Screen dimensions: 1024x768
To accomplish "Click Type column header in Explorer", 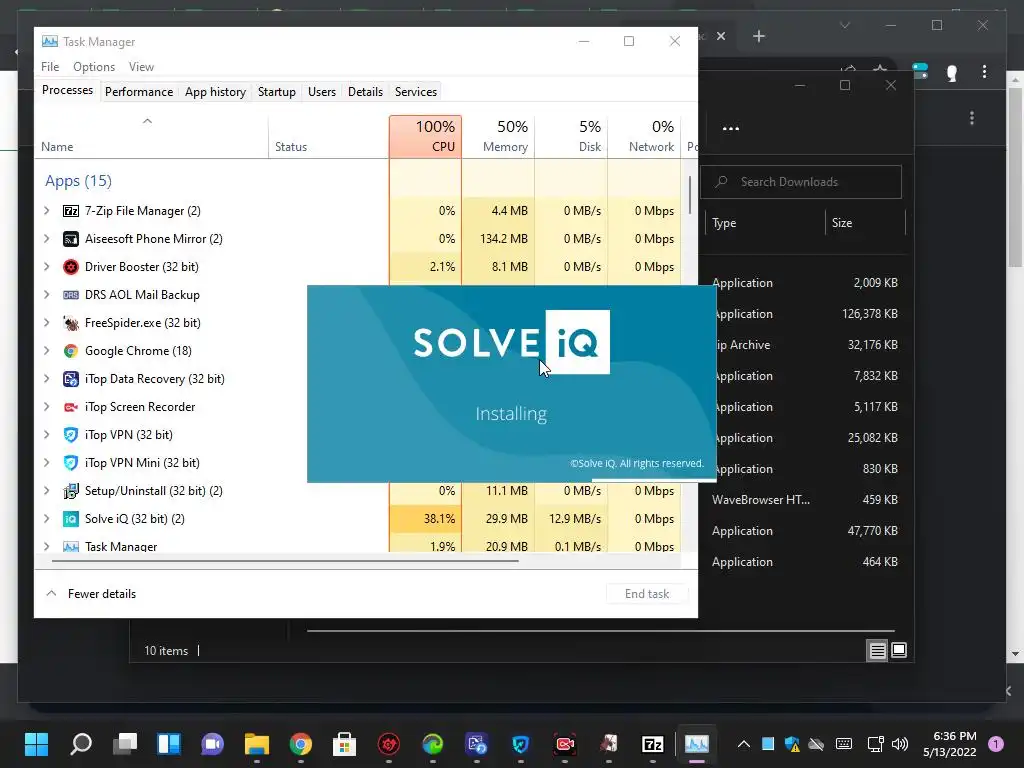I will 765,223.
